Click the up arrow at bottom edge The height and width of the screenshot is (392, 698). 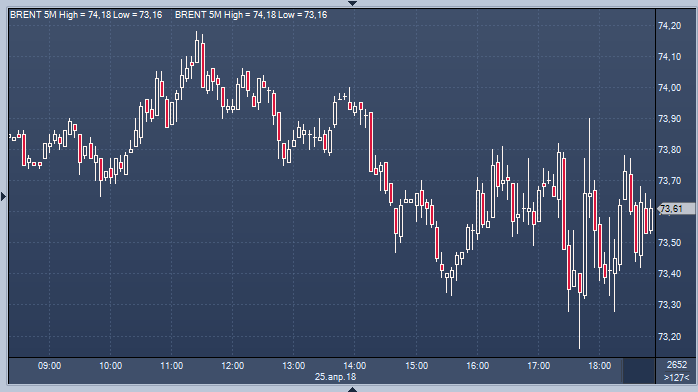[x=352, y=389]
